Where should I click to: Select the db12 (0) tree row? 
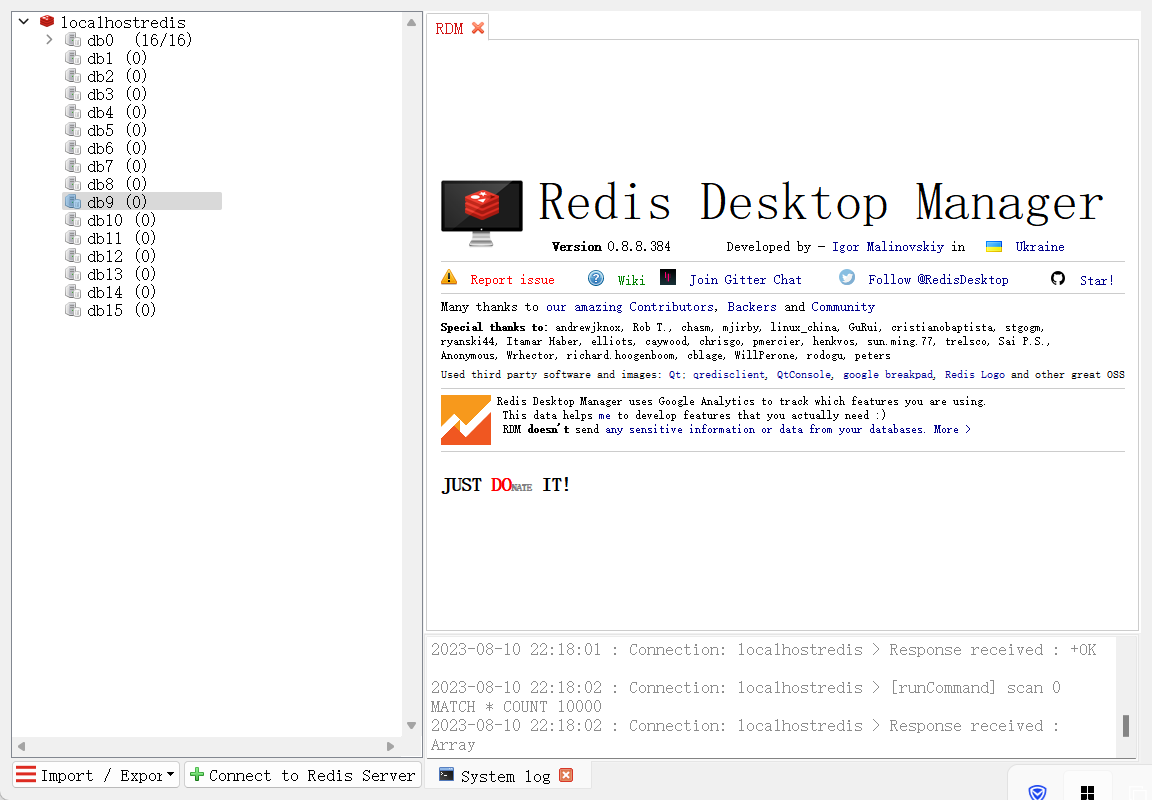(121, 256)
